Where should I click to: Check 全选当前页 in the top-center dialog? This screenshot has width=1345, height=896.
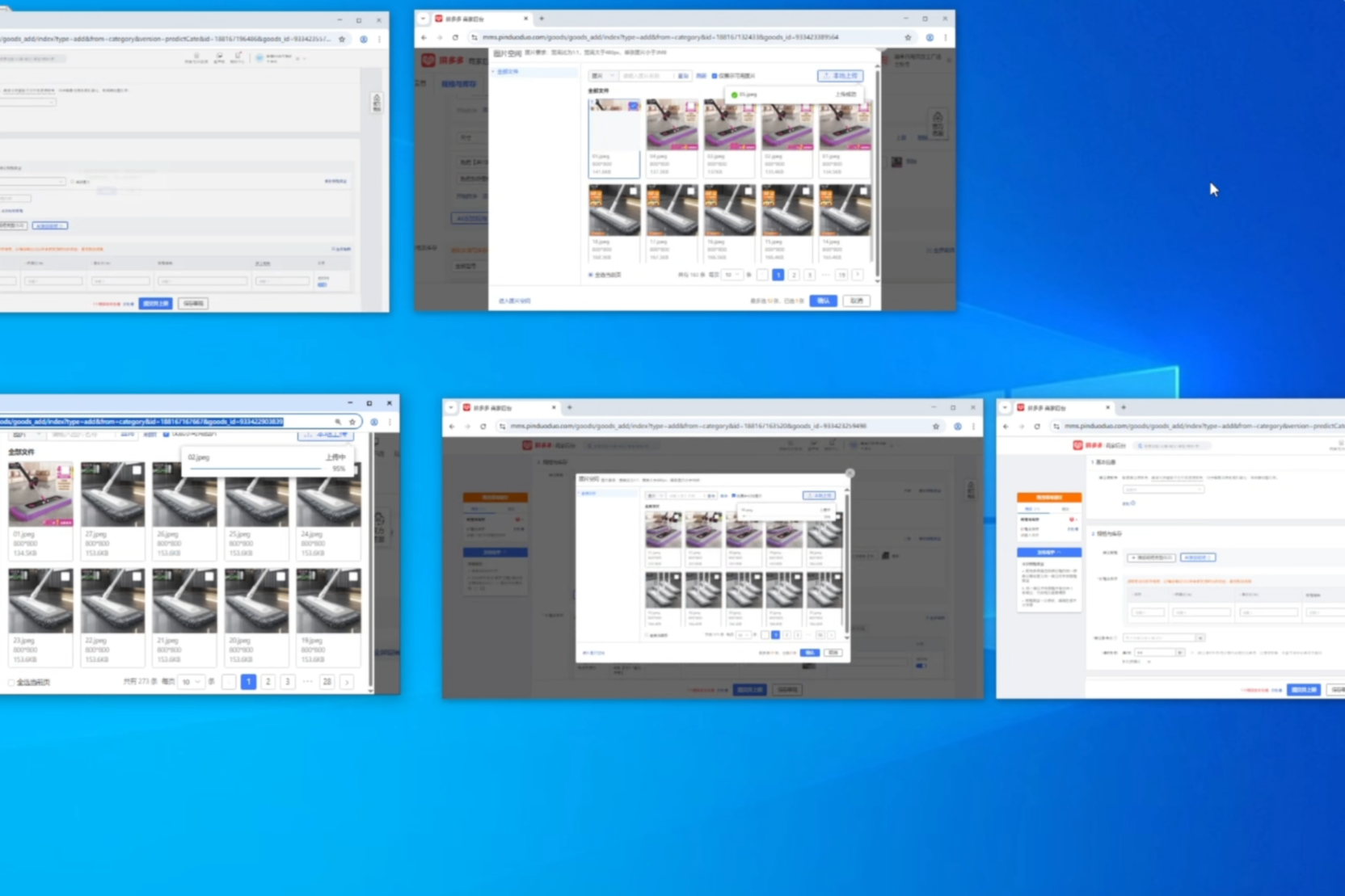[x=591, y=275]
